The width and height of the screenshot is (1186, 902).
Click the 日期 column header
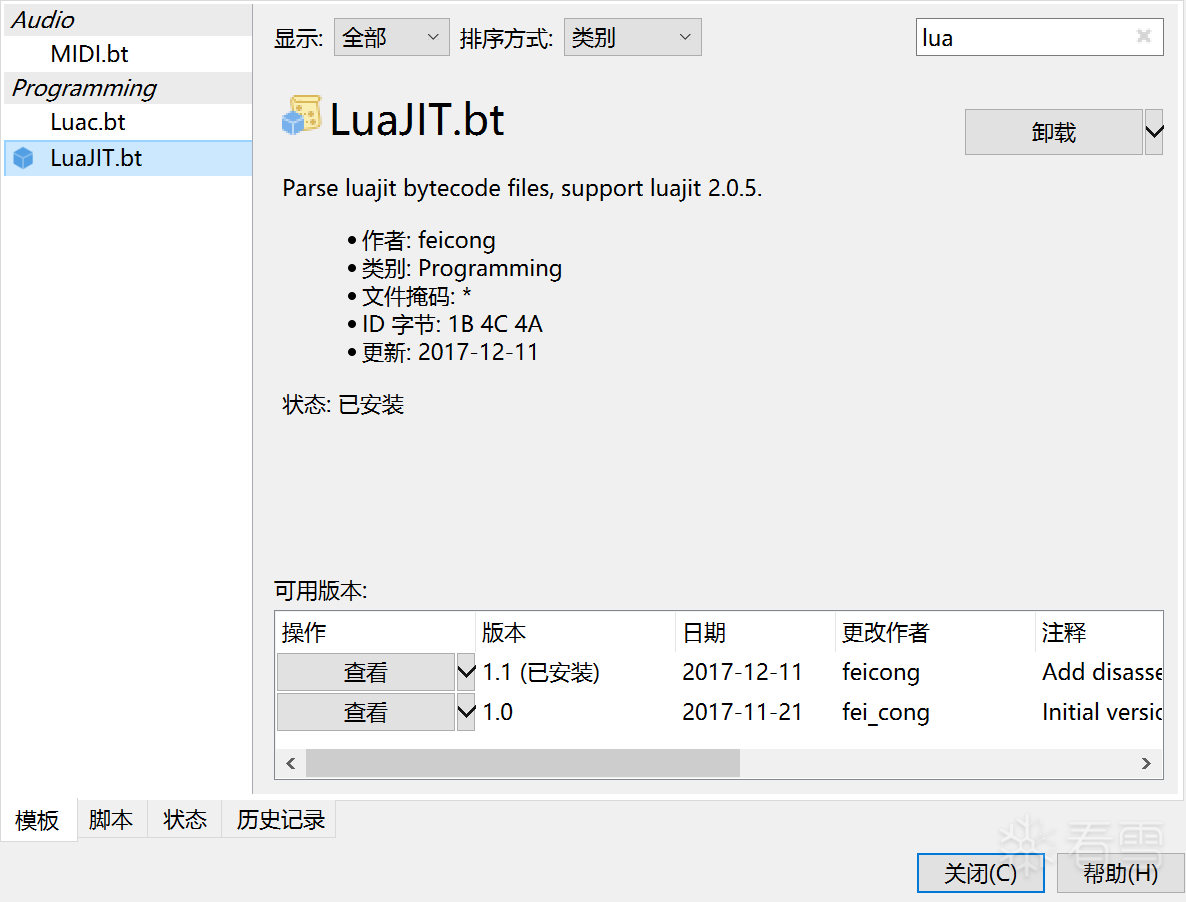[755, 632]
